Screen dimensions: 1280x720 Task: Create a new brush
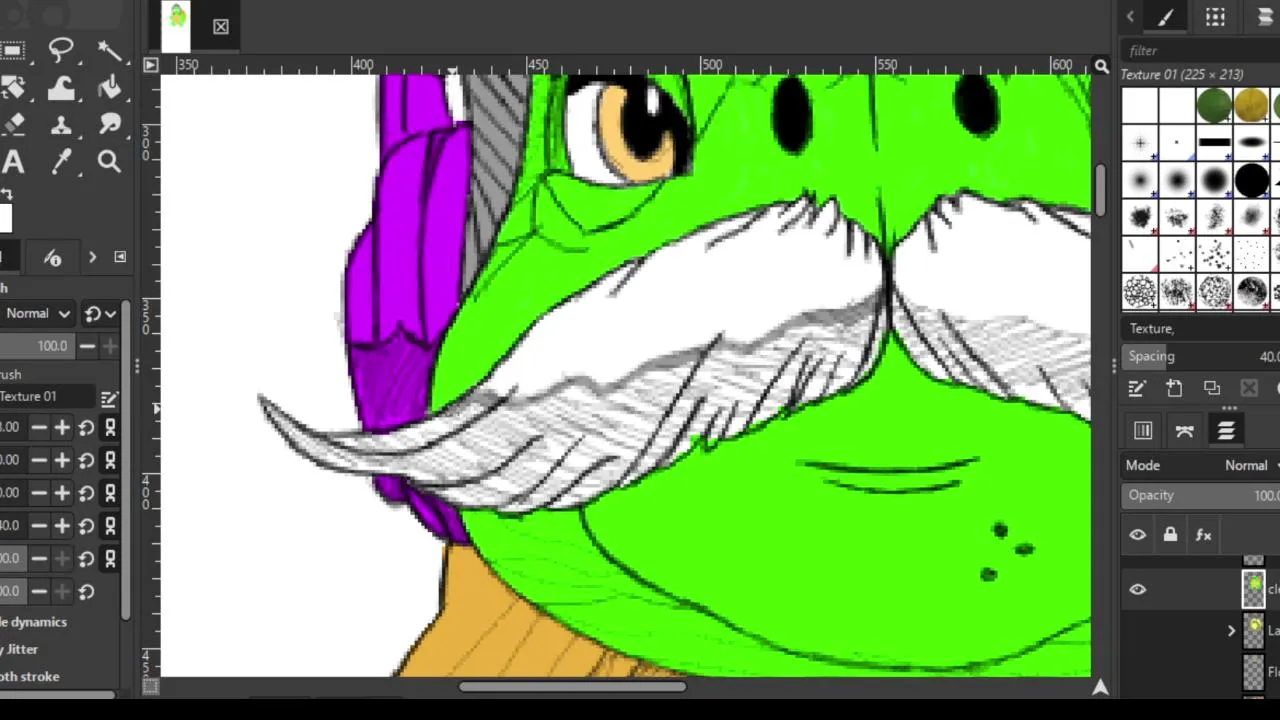1174,388
